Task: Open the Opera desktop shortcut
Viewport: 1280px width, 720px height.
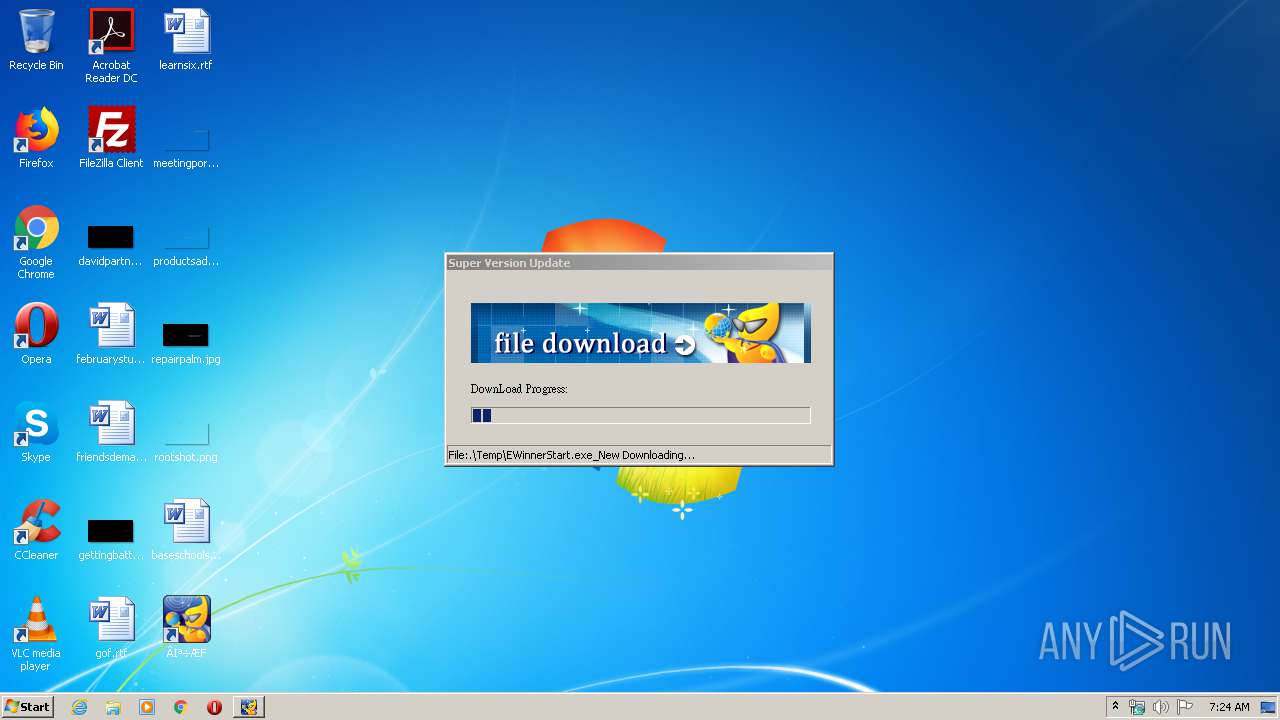Action: pos(36,334)
